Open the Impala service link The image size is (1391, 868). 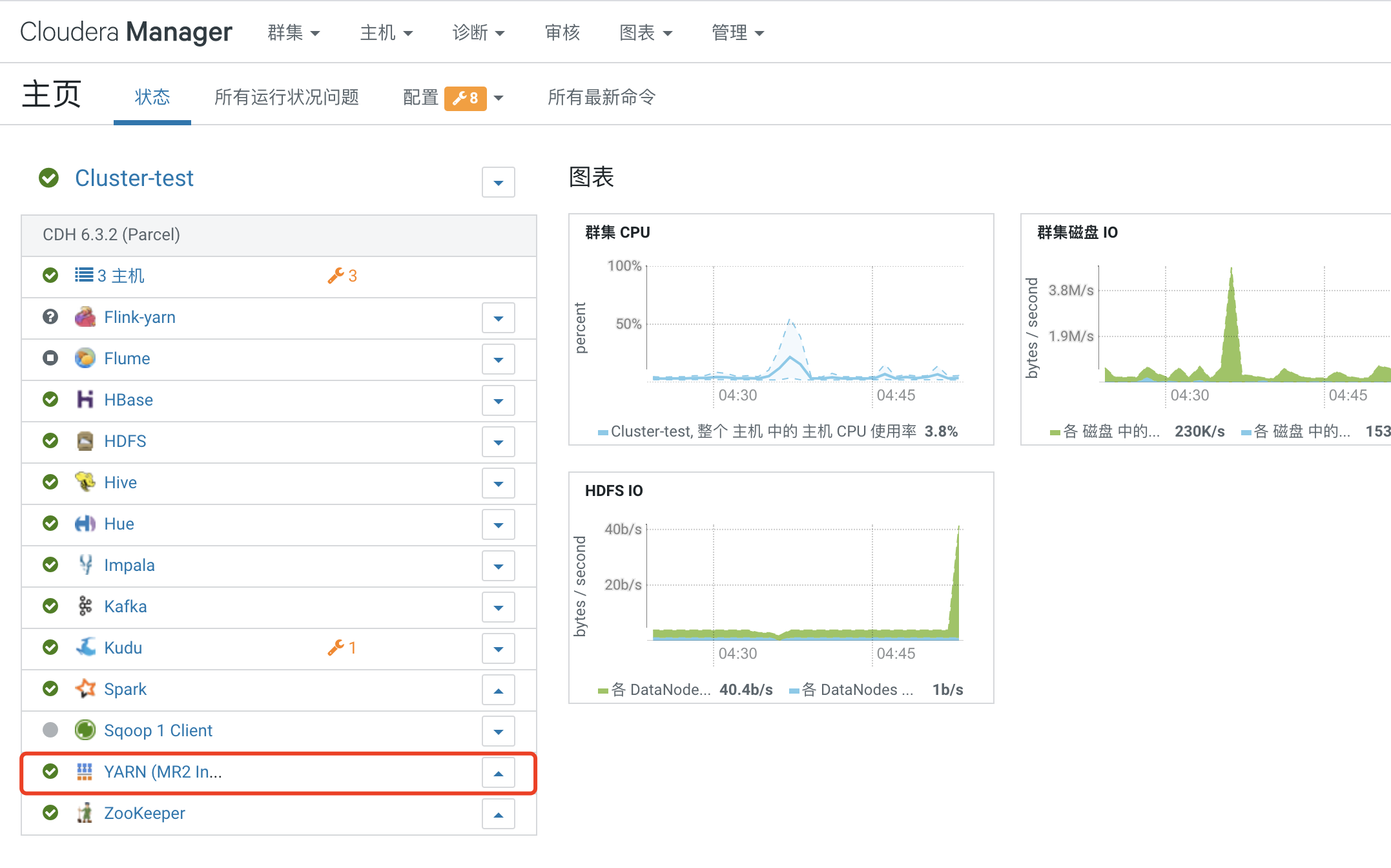click(129, 565)
